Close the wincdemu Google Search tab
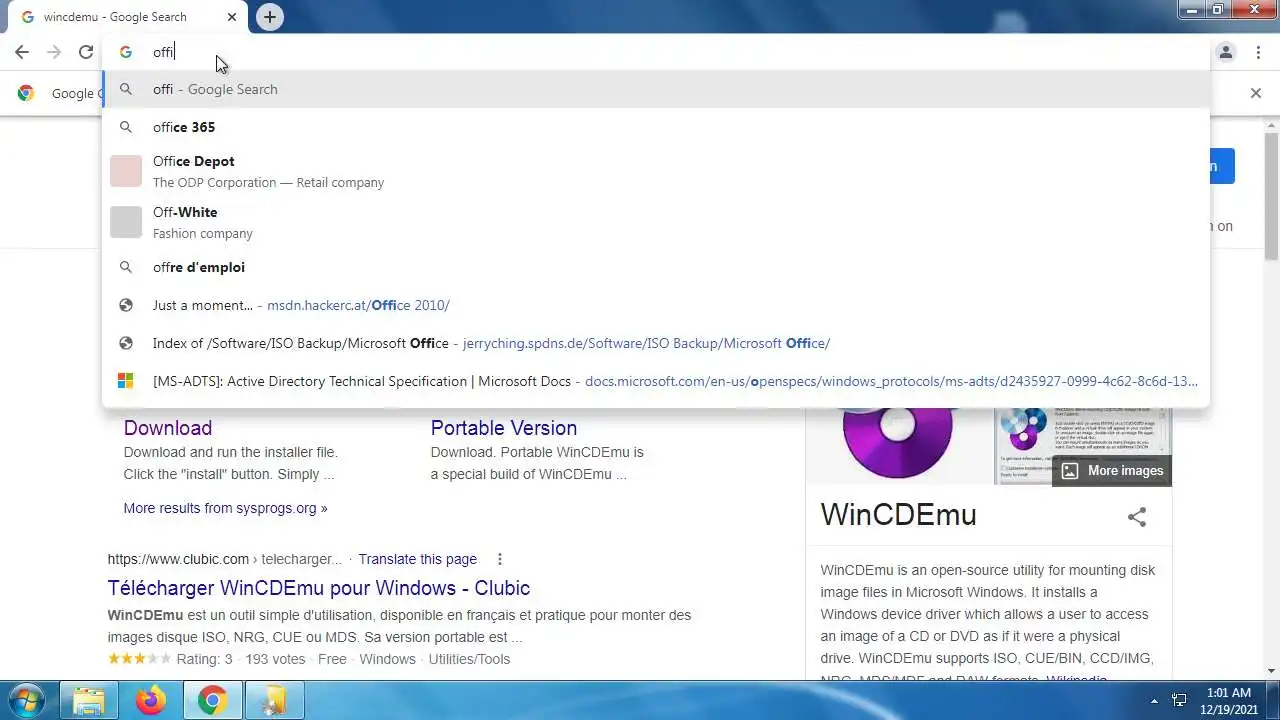 (232, 17)
